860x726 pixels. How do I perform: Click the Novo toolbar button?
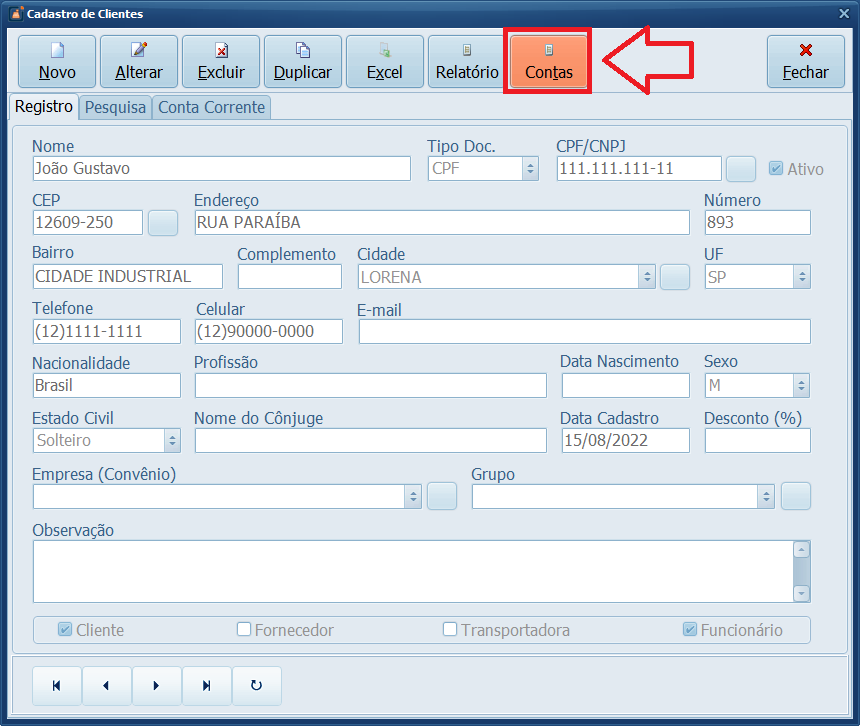57,61
